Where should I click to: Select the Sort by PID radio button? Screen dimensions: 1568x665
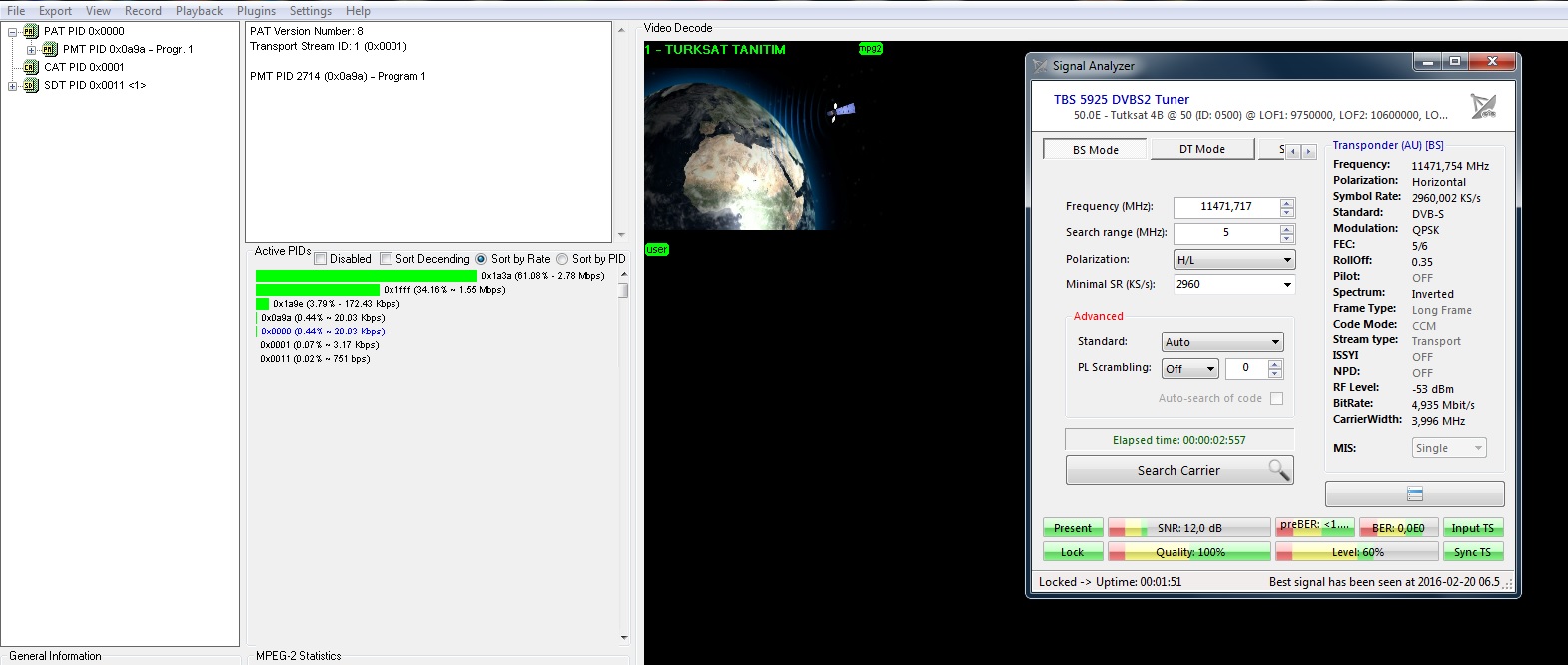(562, 259)
